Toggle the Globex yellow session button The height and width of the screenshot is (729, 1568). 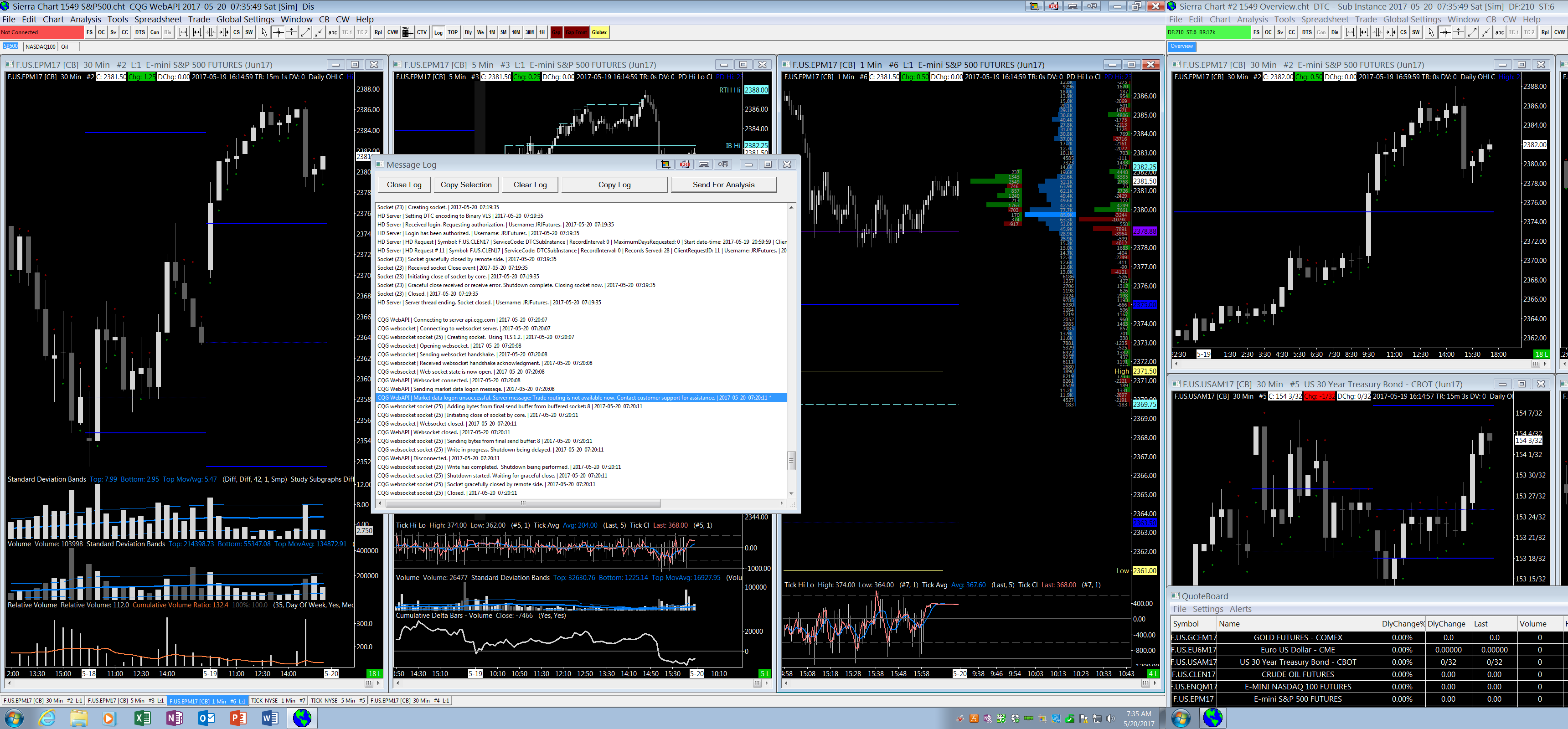[x=599, y=32]
